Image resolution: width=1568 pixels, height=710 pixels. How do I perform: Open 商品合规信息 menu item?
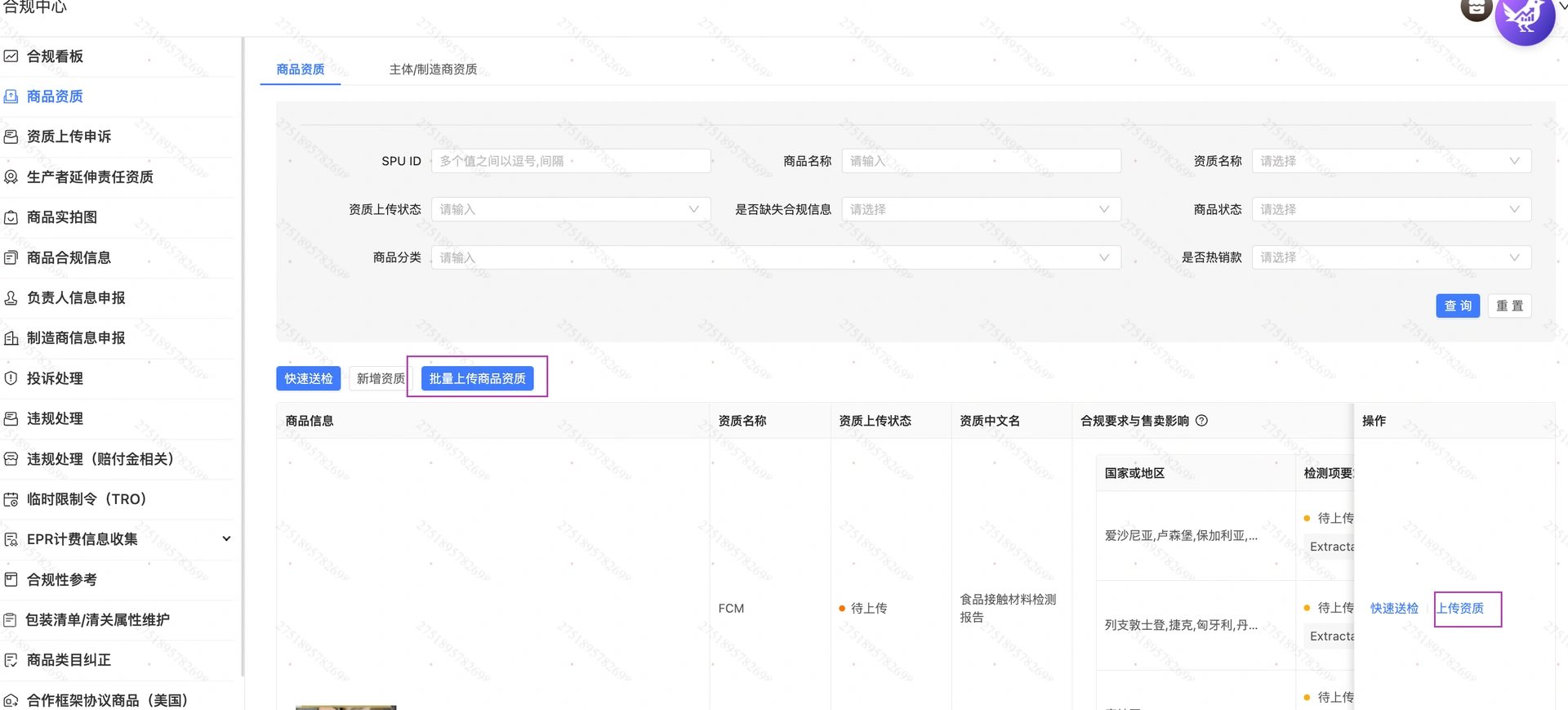(x=69, y=257)
